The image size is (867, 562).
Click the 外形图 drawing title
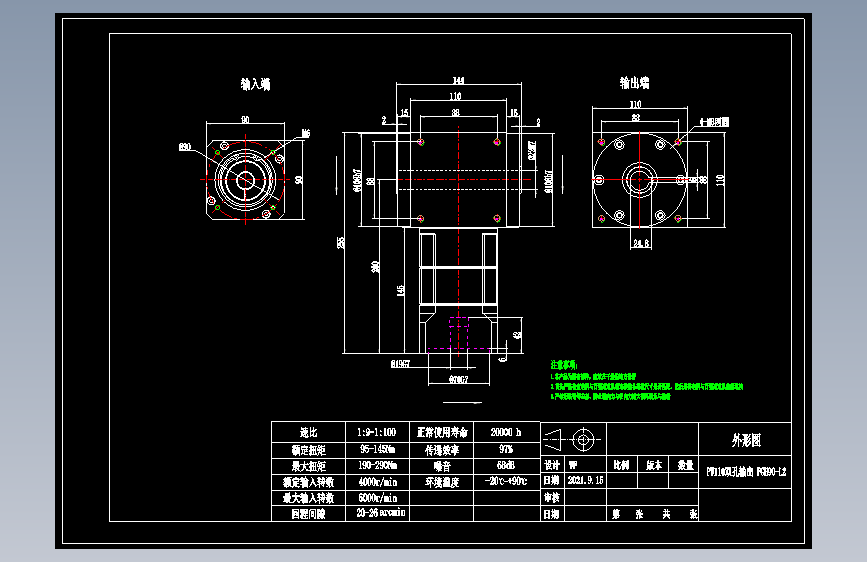(745, 440)
